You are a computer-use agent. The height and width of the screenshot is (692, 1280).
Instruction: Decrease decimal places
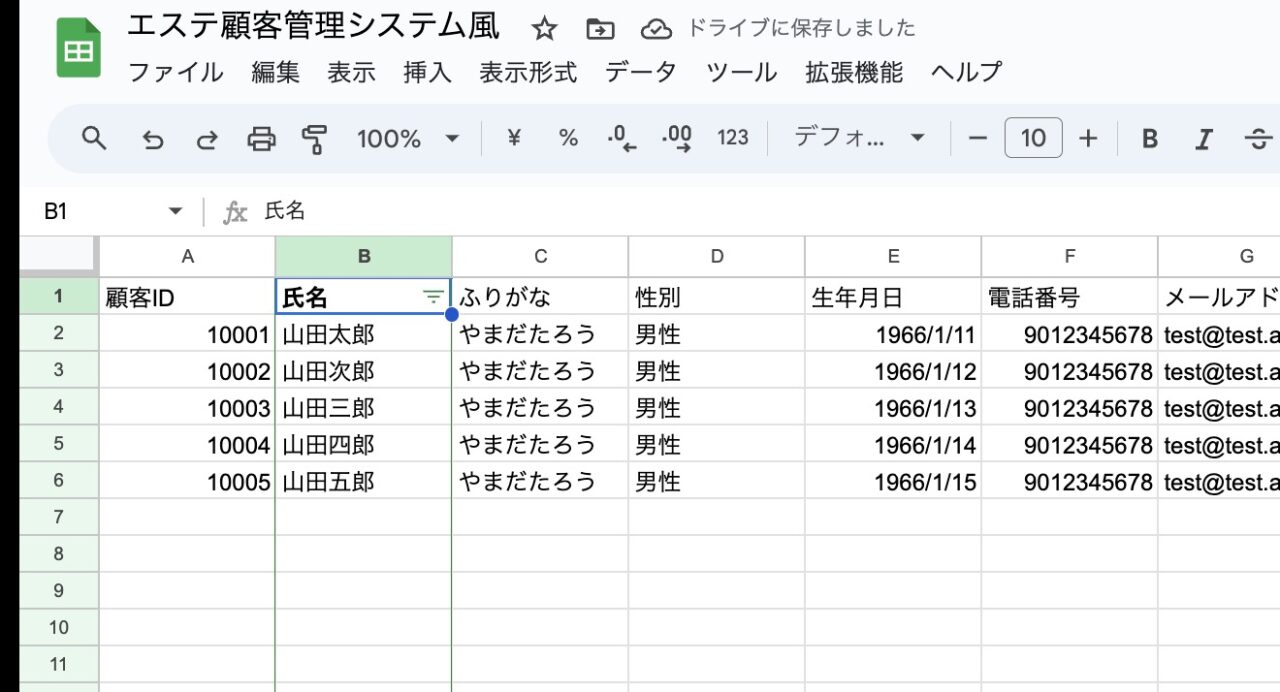[621, 138]
